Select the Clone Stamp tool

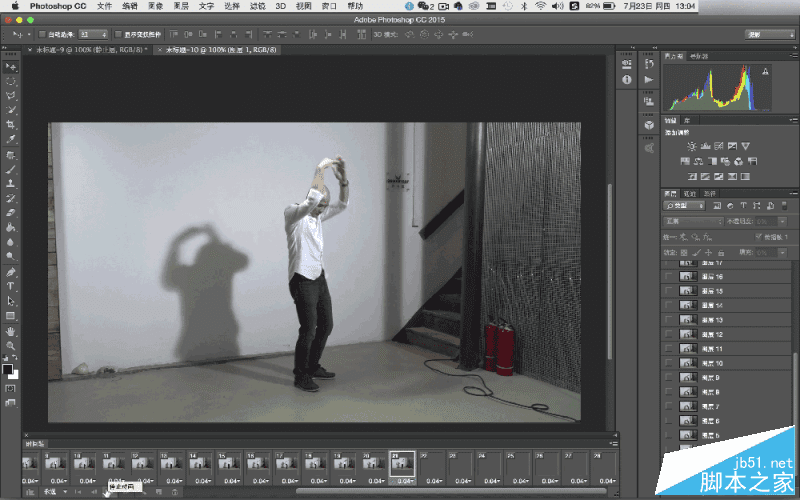point(10,184)
